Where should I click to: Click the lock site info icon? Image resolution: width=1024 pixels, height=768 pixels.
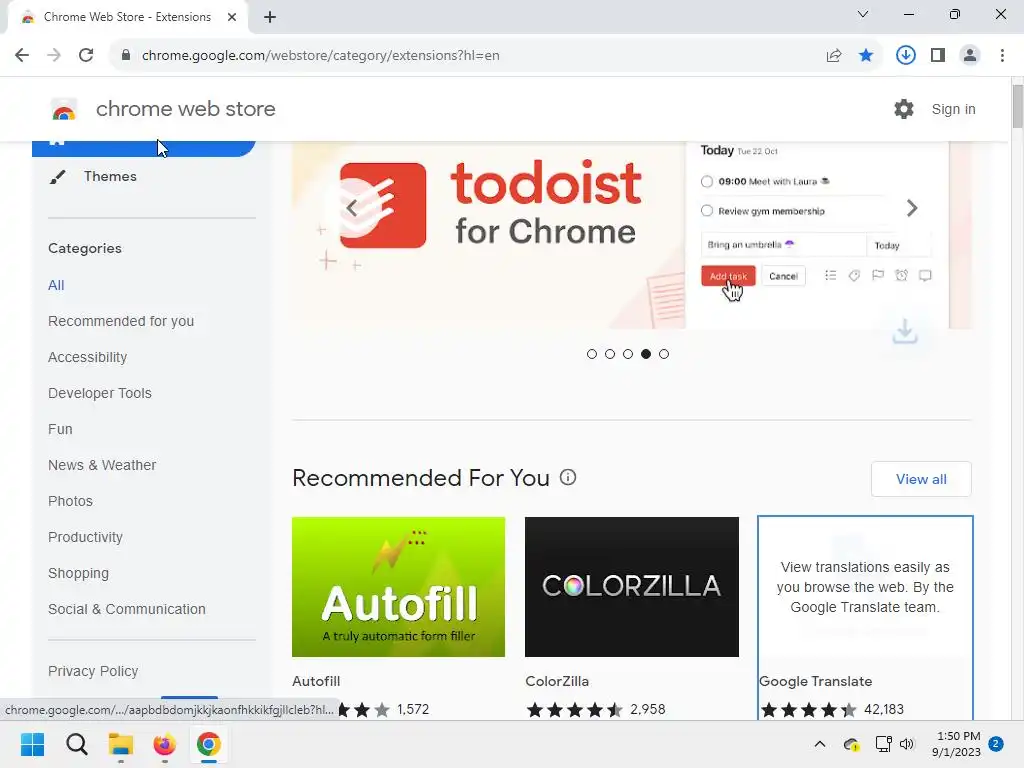(126, 55)
